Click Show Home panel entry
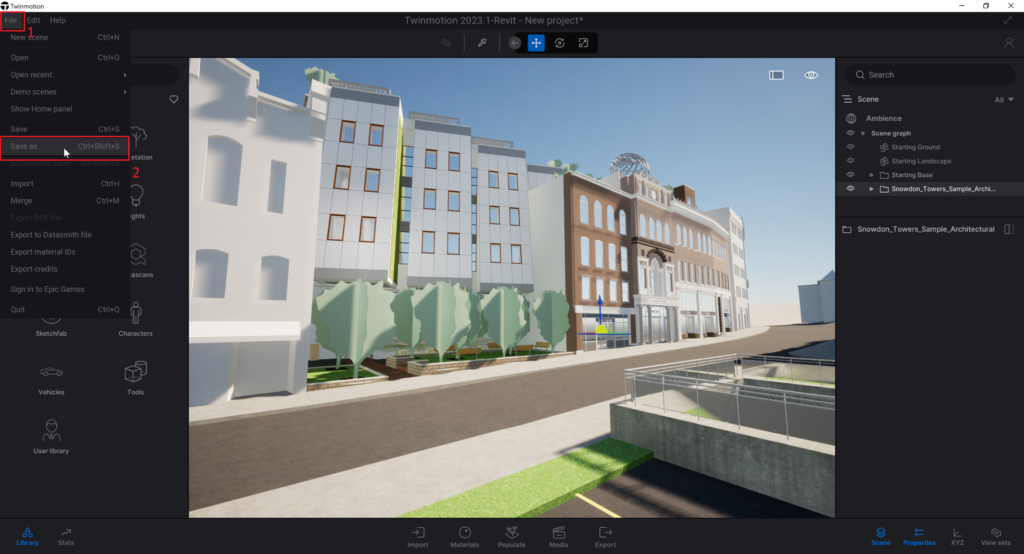Image resolution: width=1024 pixels, height=554 pixels. coord(65,108)
